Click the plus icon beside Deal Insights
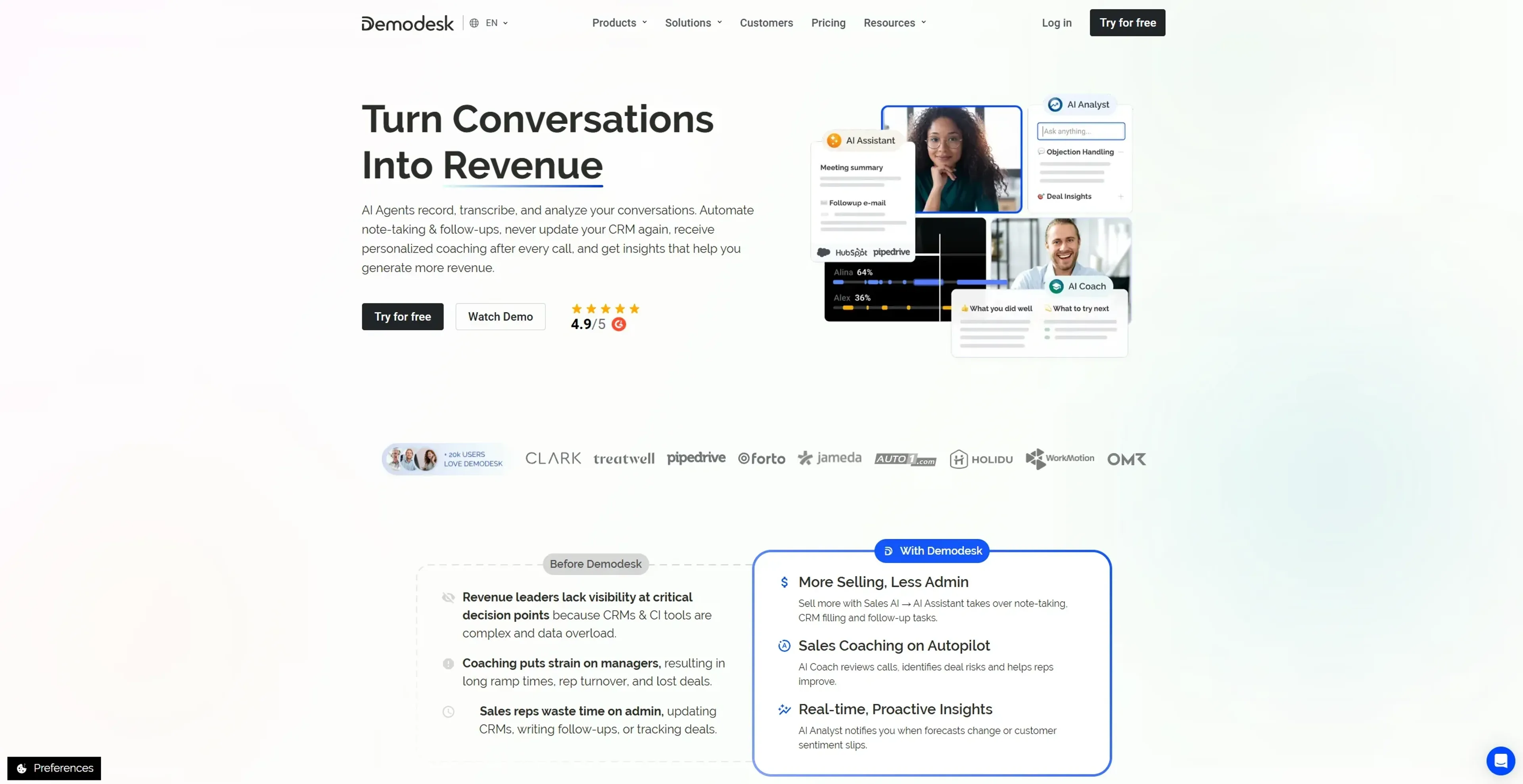Screen dimensions: 1523x784 (x=1120, y=196)
